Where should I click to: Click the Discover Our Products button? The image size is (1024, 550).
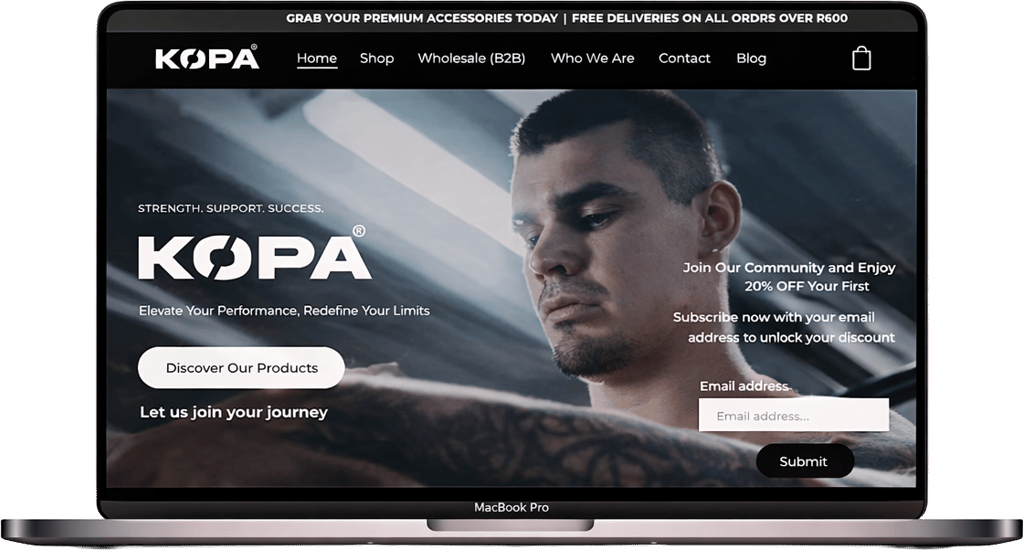coord(241,368)
